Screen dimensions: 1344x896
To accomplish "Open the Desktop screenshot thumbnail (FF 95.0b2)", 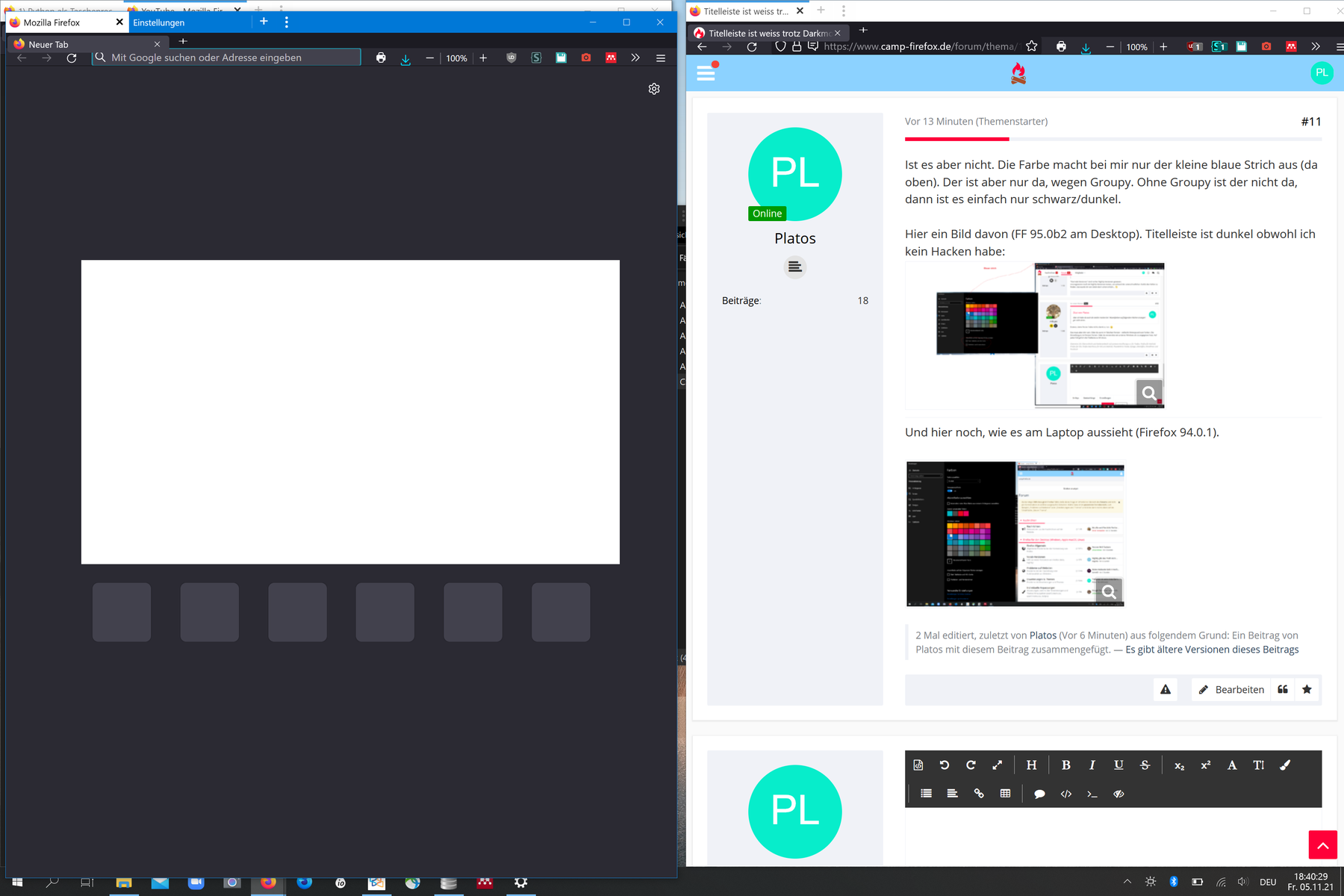I will click(x=1035, y=335).
